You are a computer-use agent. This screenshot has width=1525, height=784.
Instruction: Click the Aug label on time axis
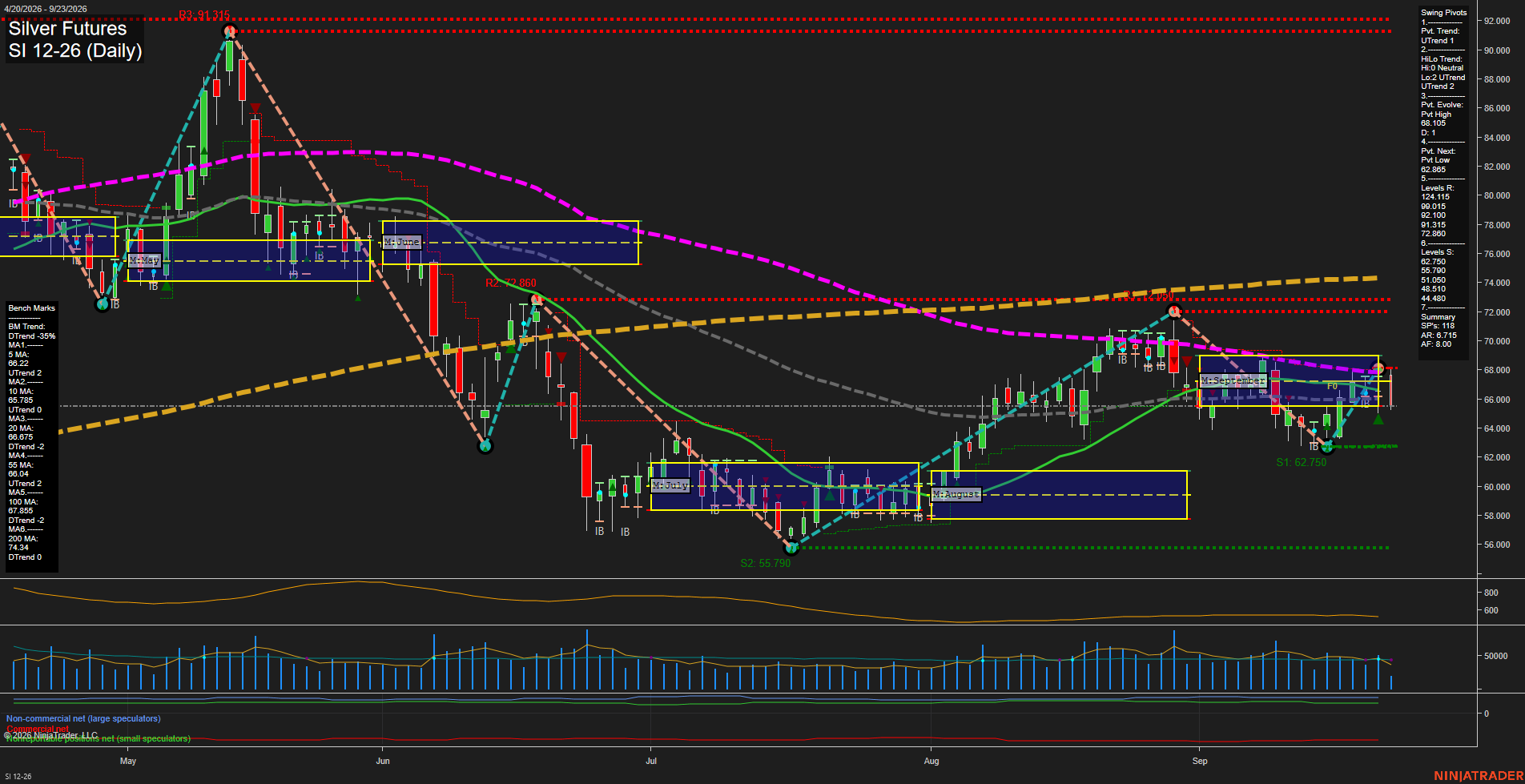coord(931,761)
